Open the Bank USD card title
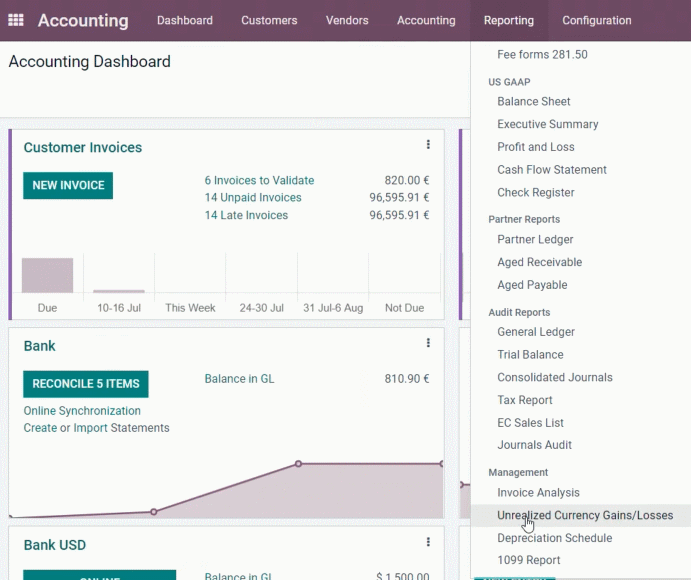691x580 pixels. [55, 545]
